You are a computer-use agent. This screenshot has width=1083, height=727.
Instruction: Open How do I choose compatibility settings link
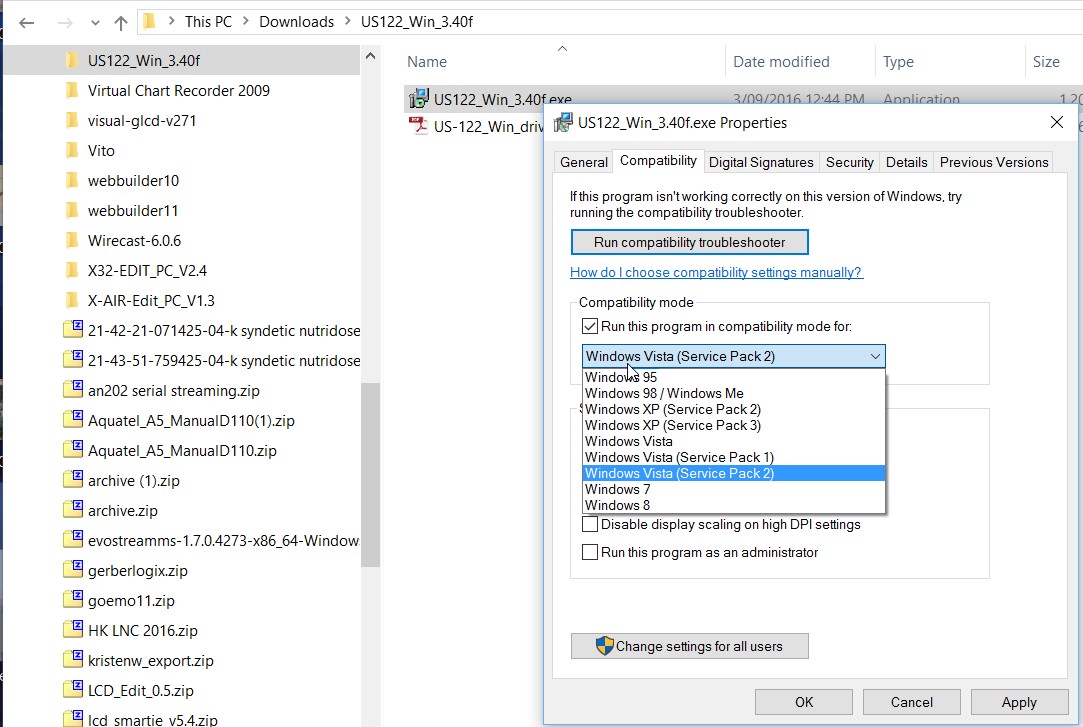point(716,272)
